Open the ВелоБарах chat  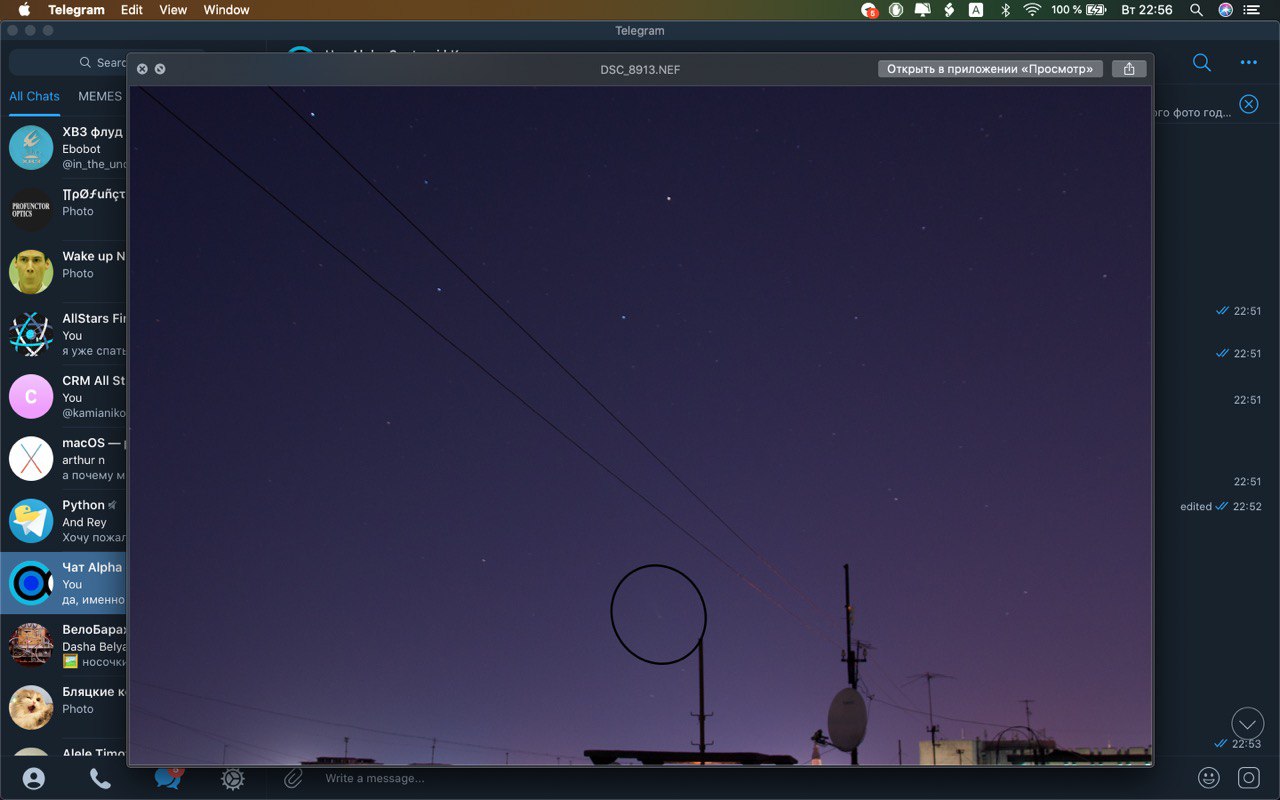click(x=64, y=645)
